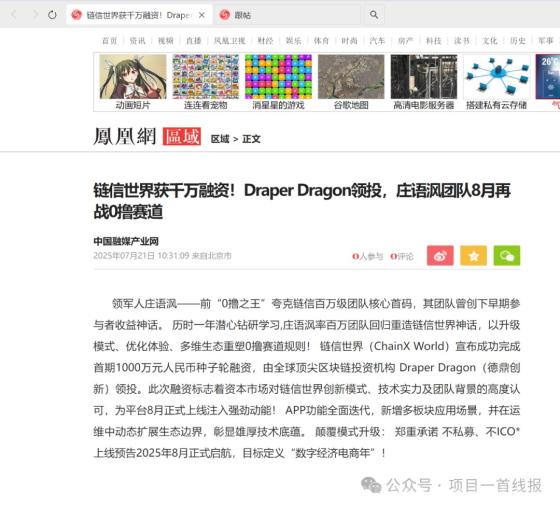
Task: Click the 正文 breadcrumb text
Action: click(x=251, y=139)
